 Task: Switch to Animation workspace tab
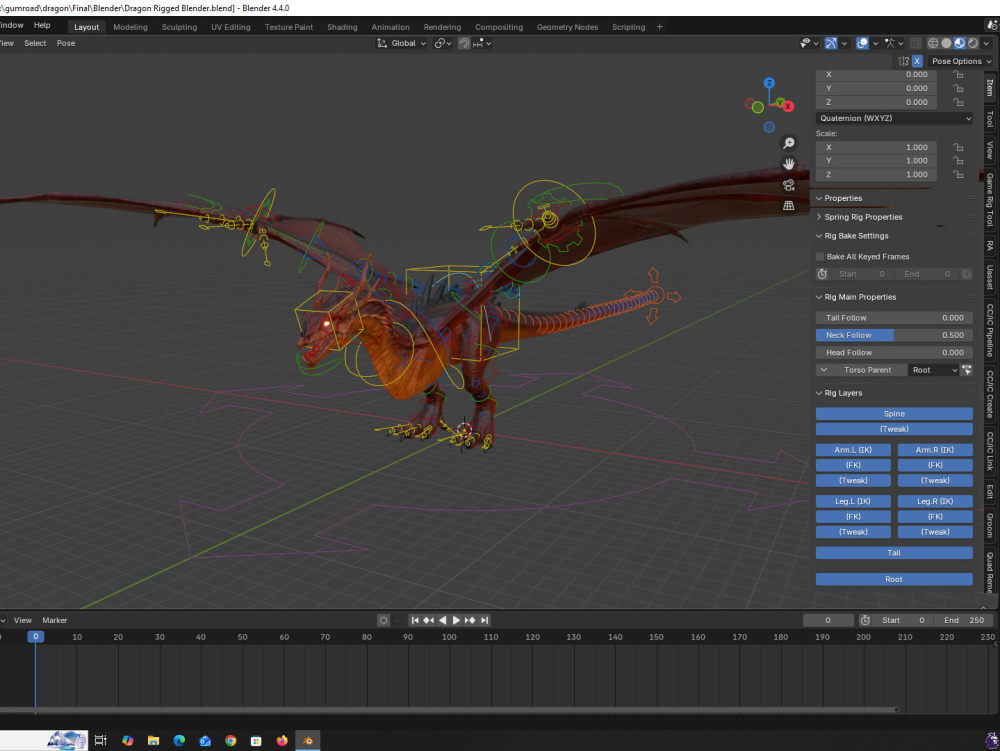click(x=390, y=27)
